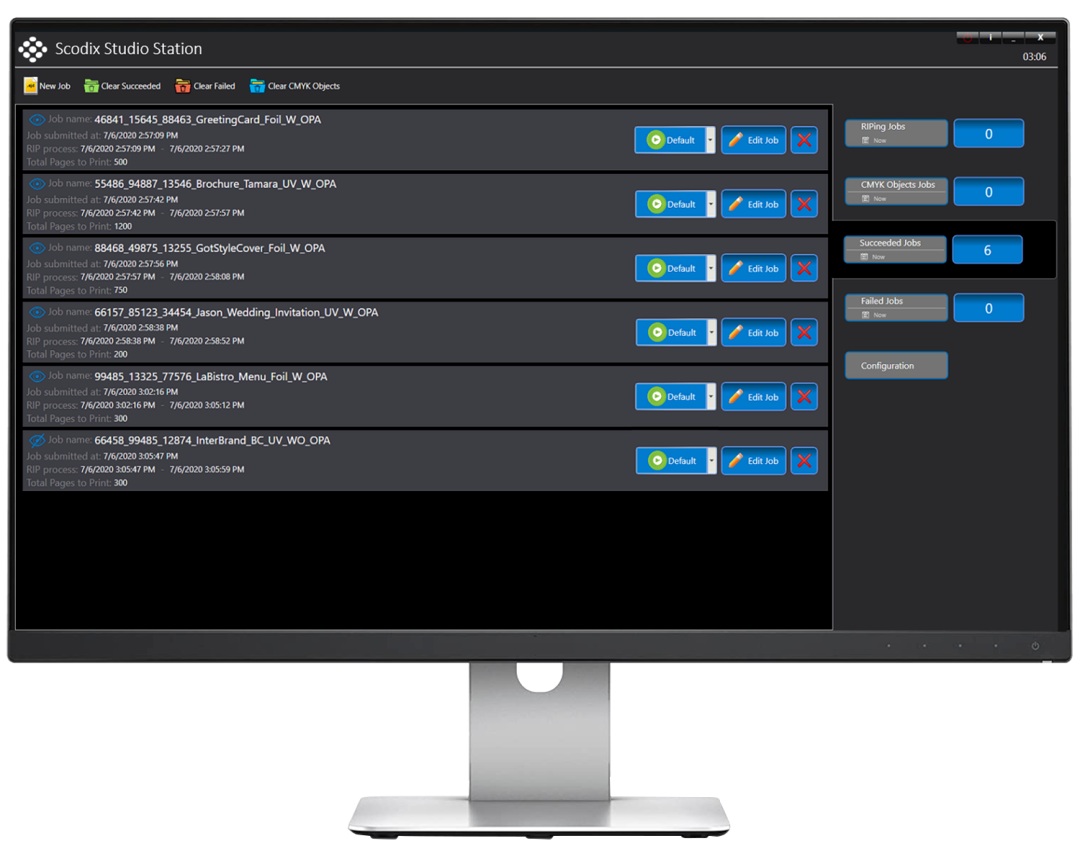
Task: Click the Clear CMYK Objects icon
Action: (x=257, y=86)
